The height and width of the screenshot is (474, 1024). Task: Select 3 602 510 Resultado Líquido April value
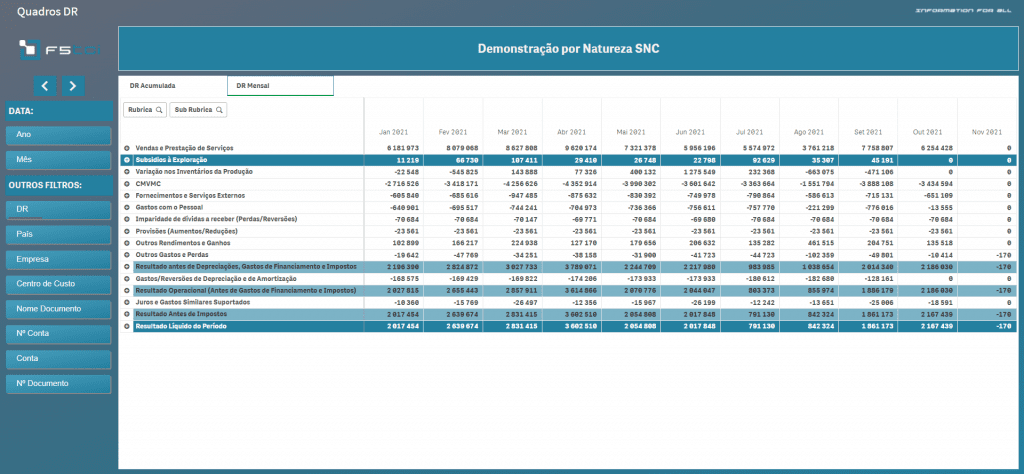click(580, 326)
